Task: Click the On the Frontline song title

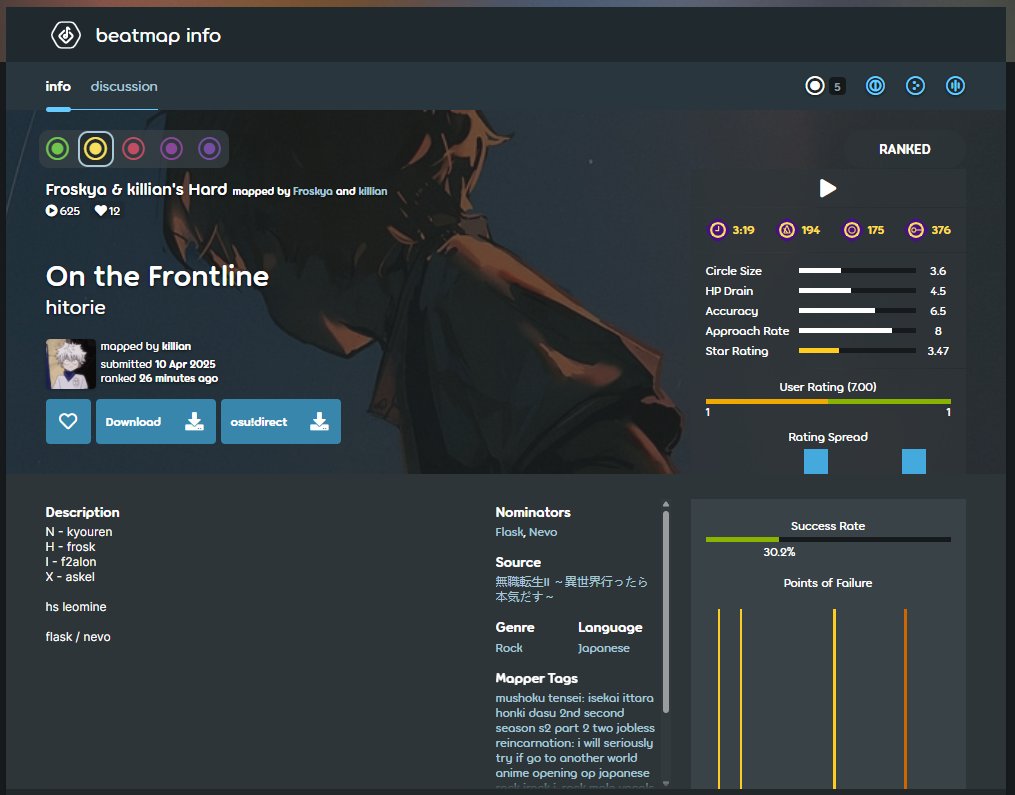Action: coord(157,276)
